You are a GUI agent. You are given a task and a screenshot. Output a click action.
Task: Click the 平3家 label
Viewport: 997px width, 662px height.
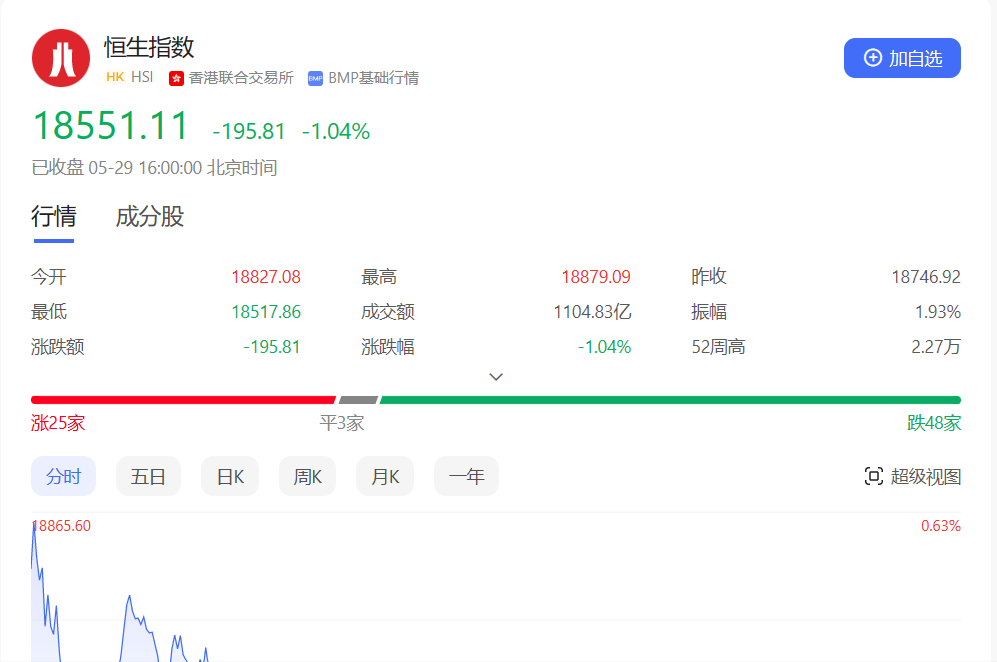click(342, 423)
